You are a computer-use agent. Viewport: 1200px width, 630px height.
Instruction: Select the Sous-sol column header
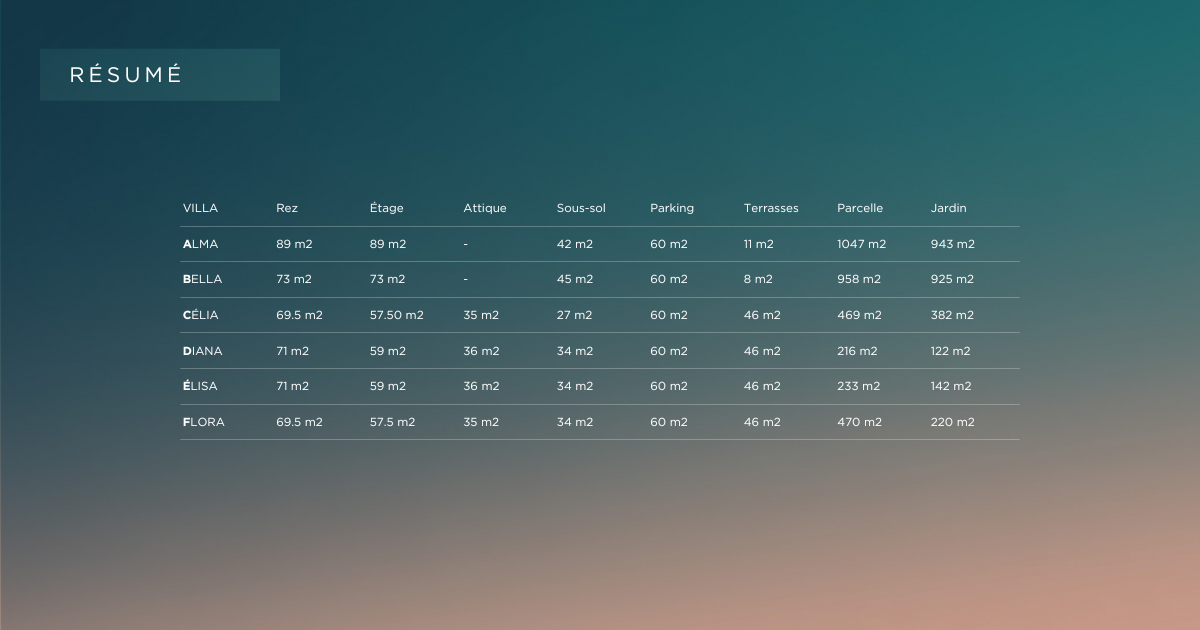click(581, 208)
